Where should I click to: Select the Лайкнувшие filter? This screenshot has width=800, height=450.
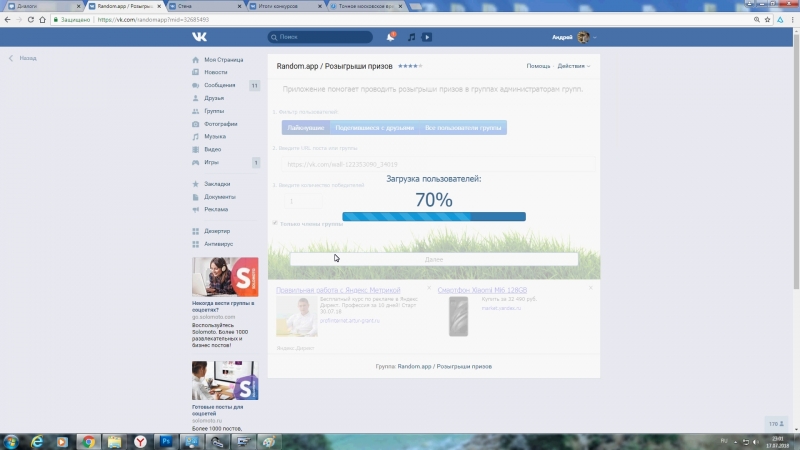coord(306,128)
